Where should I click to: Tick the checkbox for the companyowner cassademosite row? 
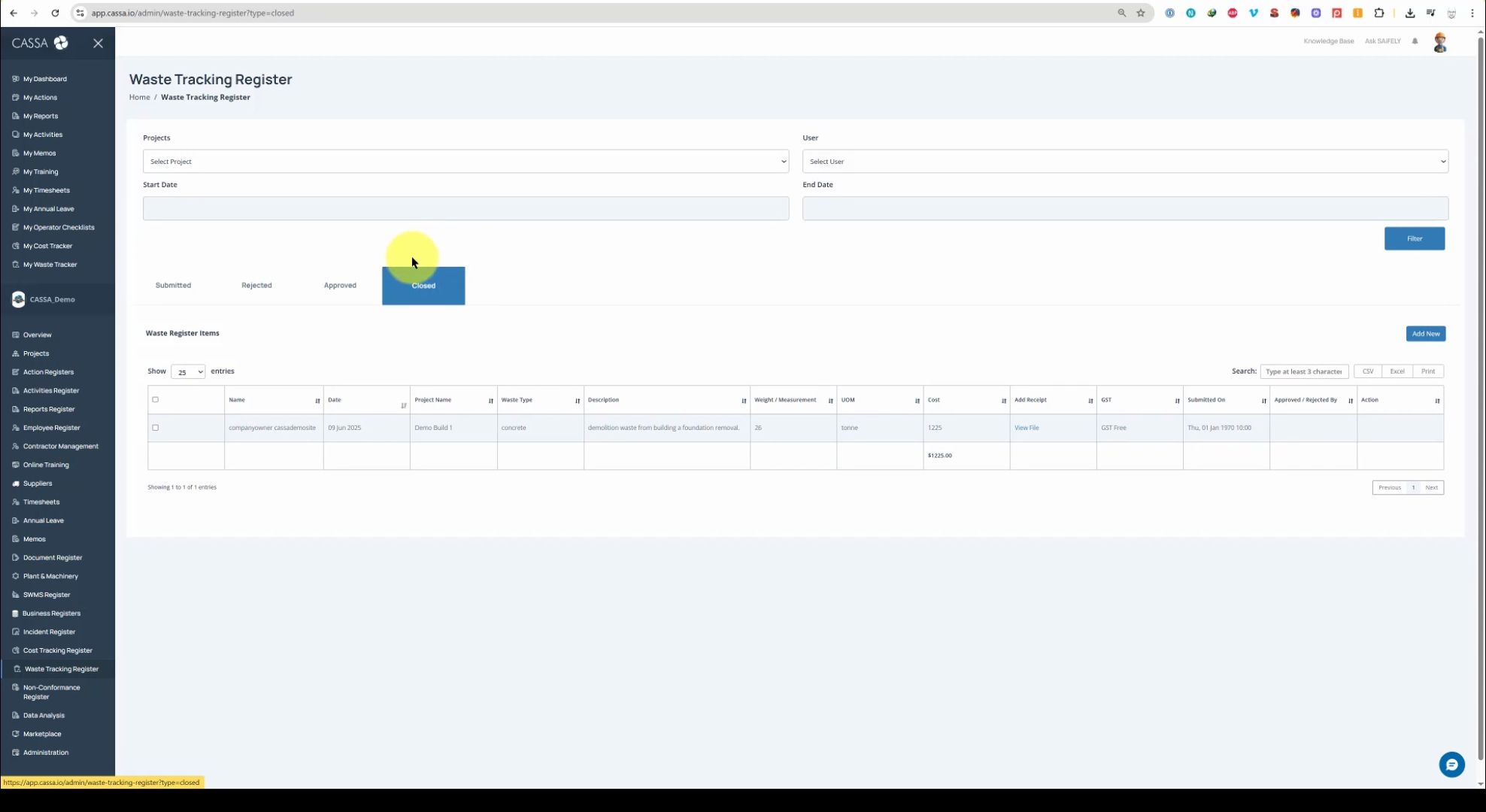pyautogui.click(x=156, y=428)
